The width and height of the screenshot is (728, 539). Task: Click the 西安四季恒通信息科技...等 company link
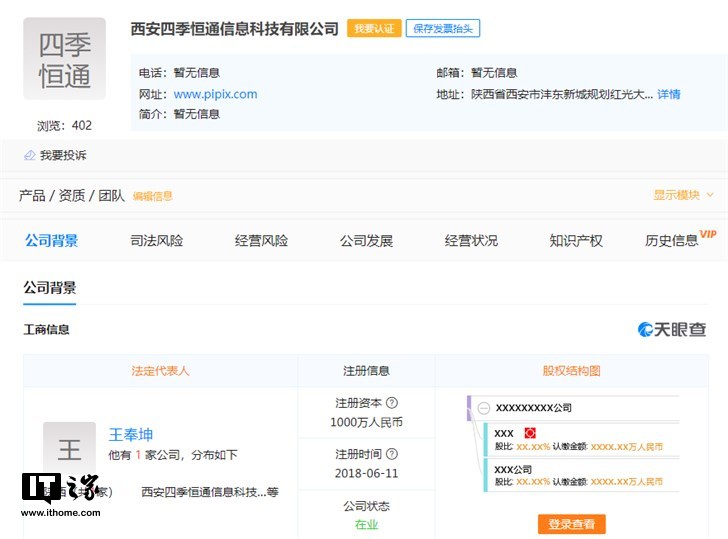point(210,492)
